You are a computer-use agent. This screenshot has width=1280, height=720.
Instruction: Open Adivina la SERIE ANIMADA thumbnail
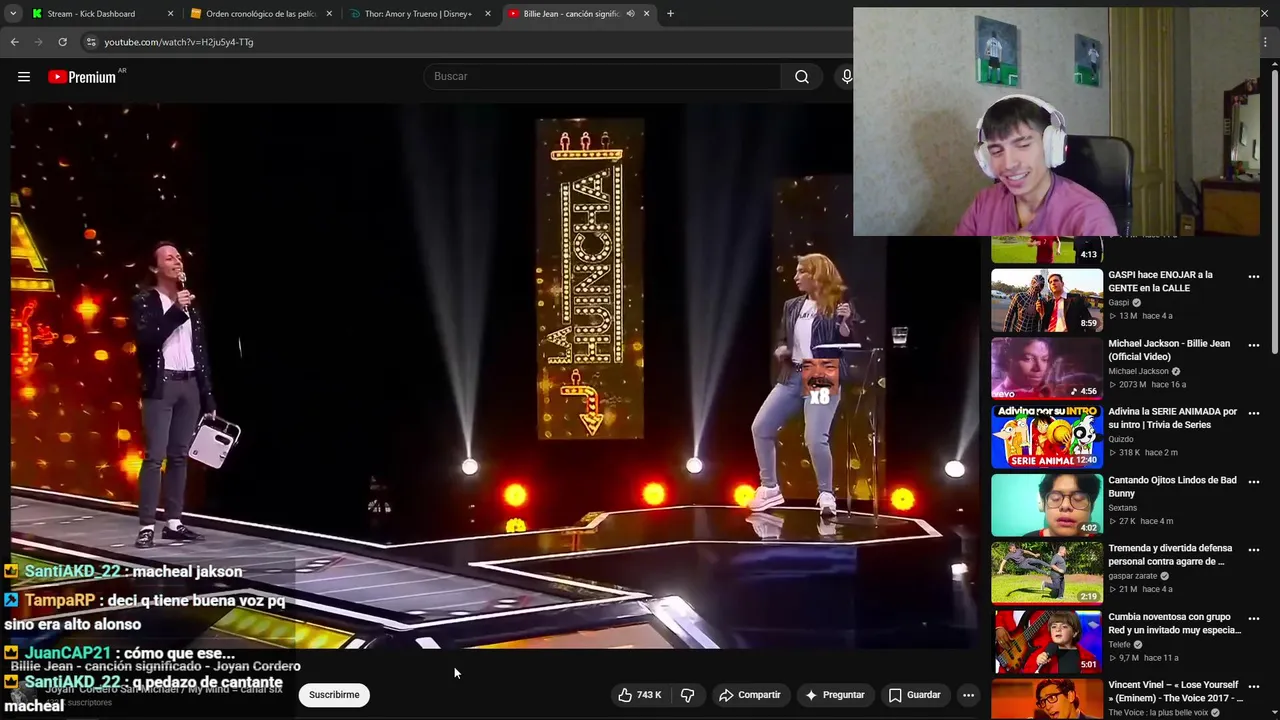[1047, 437]
